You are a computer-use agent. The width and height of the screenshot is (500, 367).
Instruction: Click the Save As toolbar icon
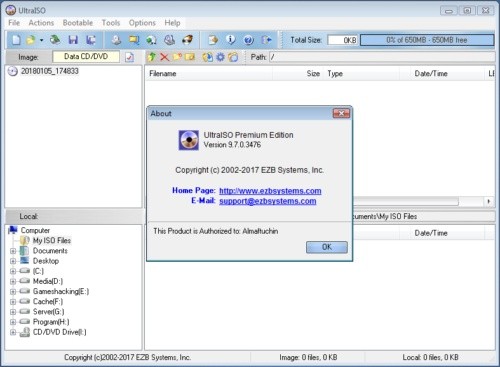click(x=91, y=40)
